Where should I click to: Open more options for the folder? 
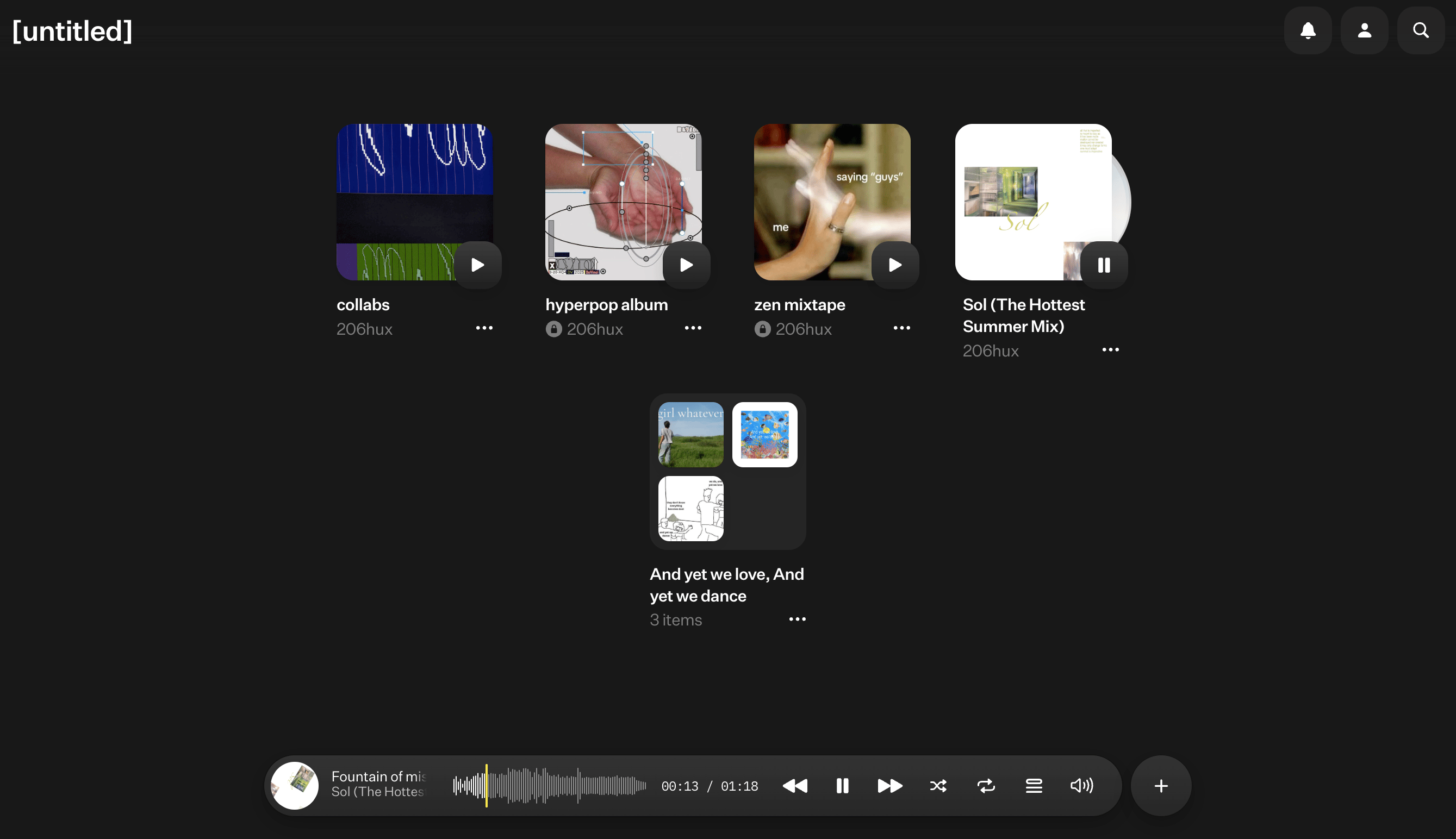point(797,619)
